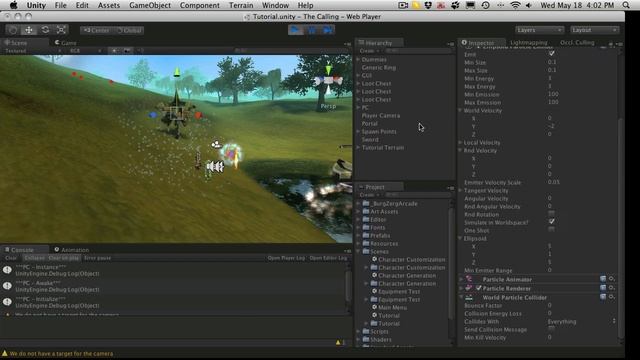Open the Time Machine menu bar icon
The width and height of the screenshot is (640, 360).
click(486, 5)
